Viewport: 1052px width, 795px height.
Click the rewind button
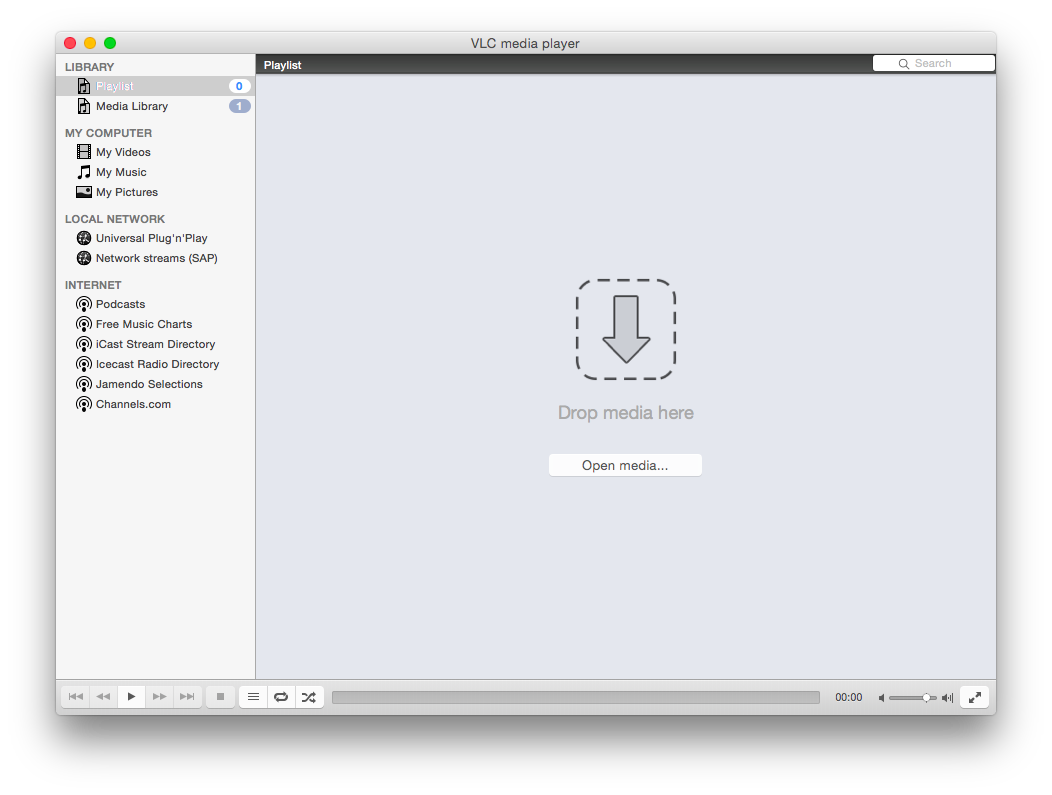(x=103, y=697)
